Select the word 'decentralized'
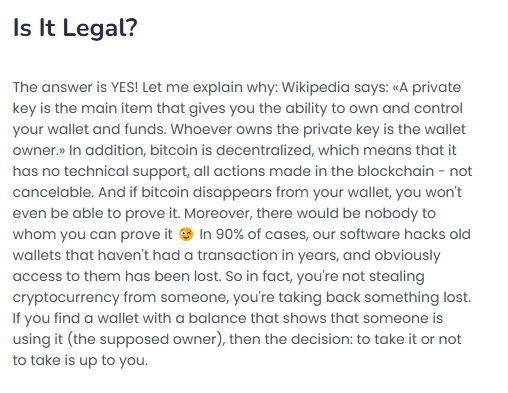508x393 pixels. pyautogui.click(x=265, y=150)
